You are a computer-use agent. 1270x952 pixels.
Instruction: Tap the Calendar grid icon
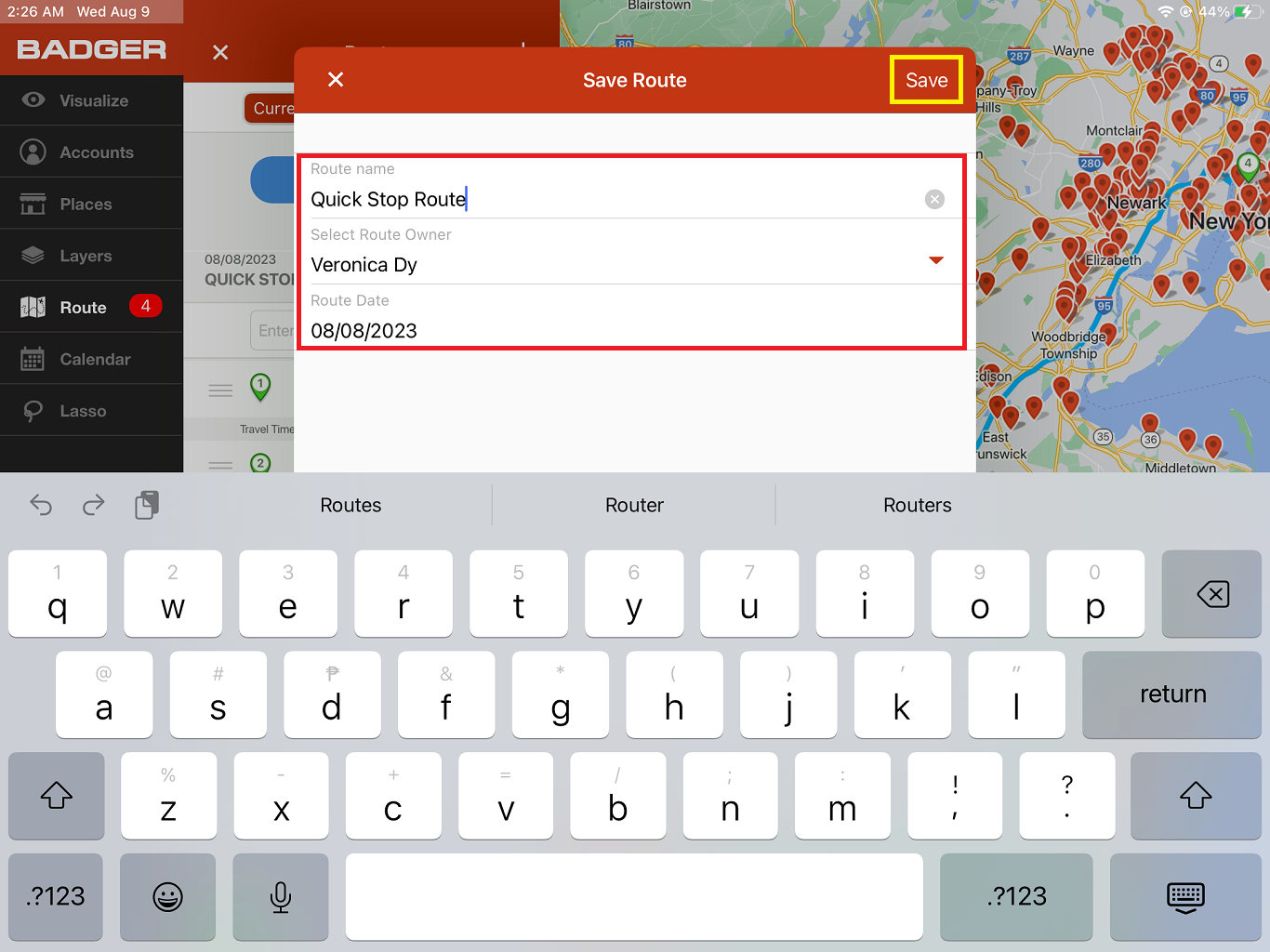[x=33, y=359]
